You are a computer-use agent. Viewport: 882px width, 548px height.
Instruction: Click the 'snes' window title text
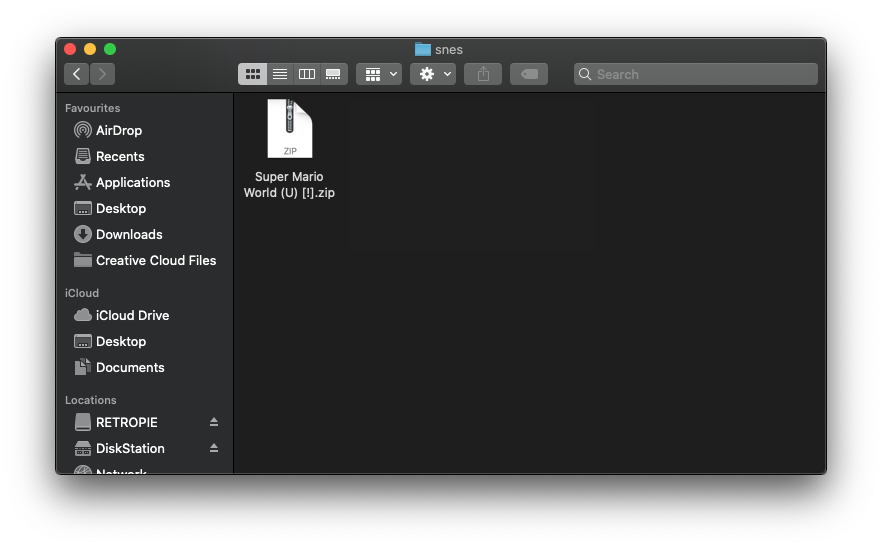pyautogui.click(x=449, y=50)
